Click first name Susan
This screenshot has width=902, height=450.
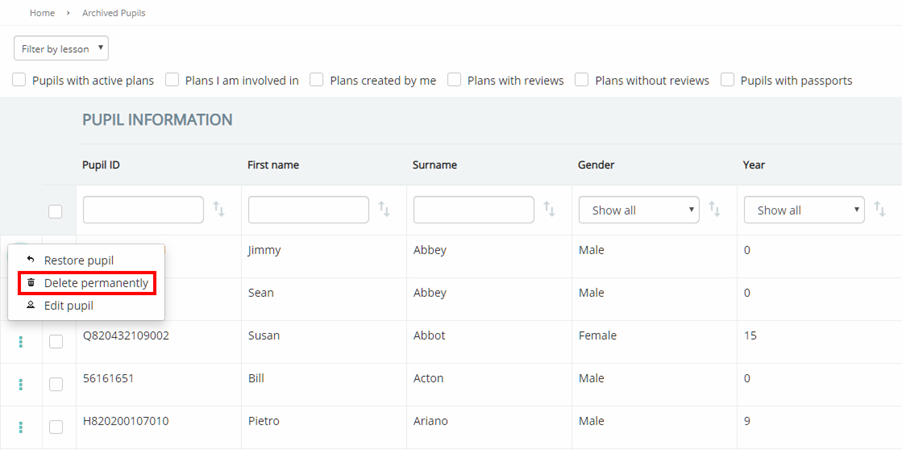263,335
